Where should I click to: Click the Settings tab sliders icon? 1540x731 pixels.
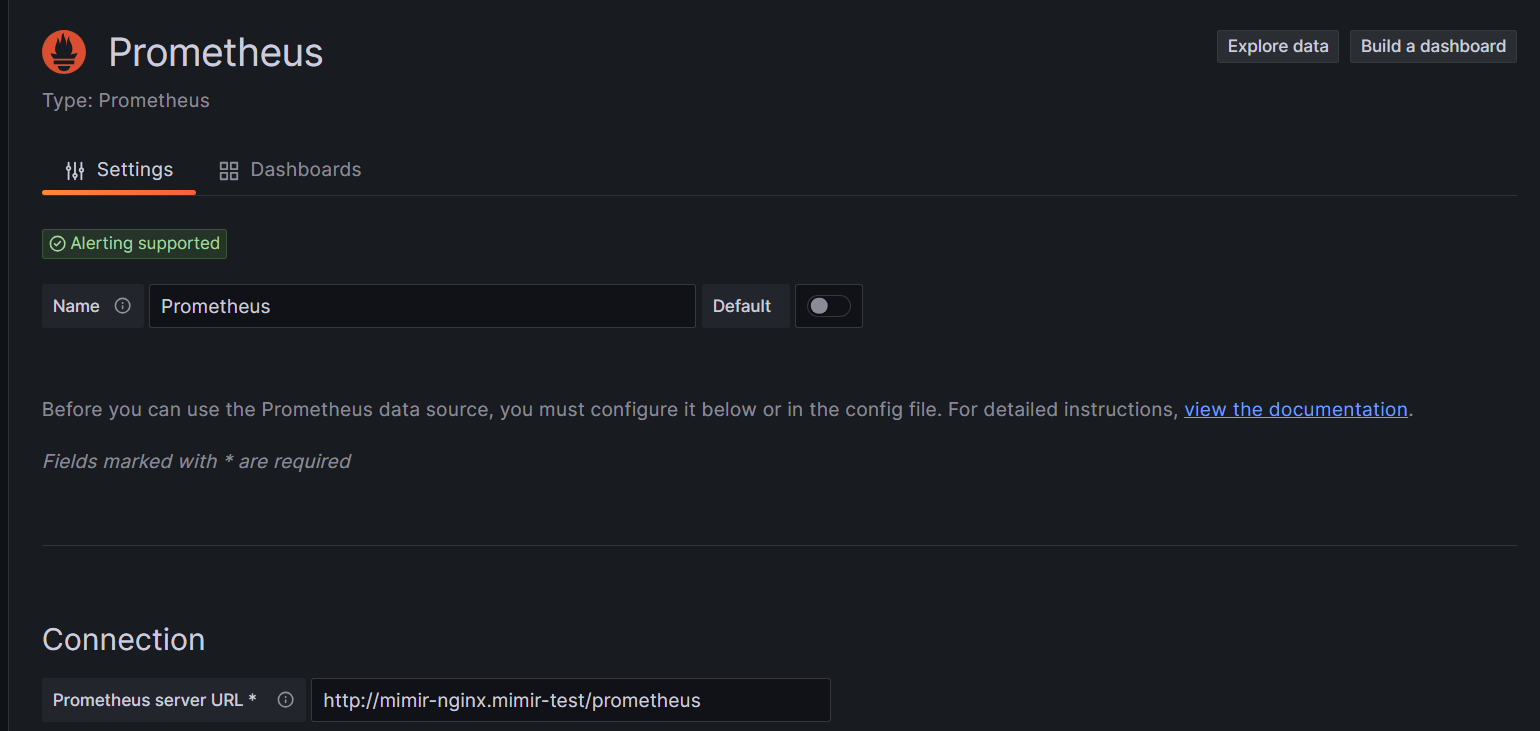pyautogui.click(x=75, y=170)
